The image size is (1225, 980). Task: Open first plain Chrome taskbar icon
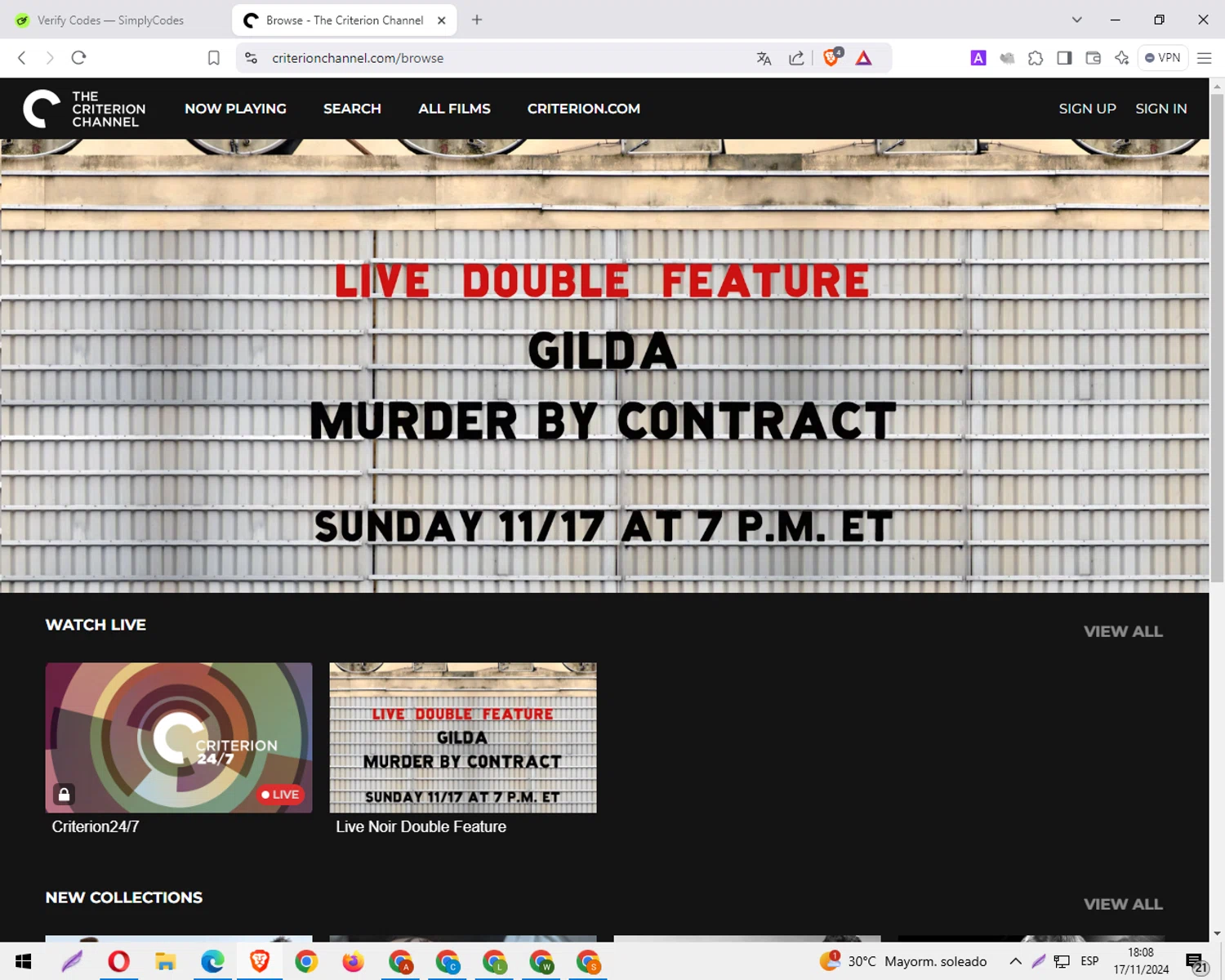point(306,961)
